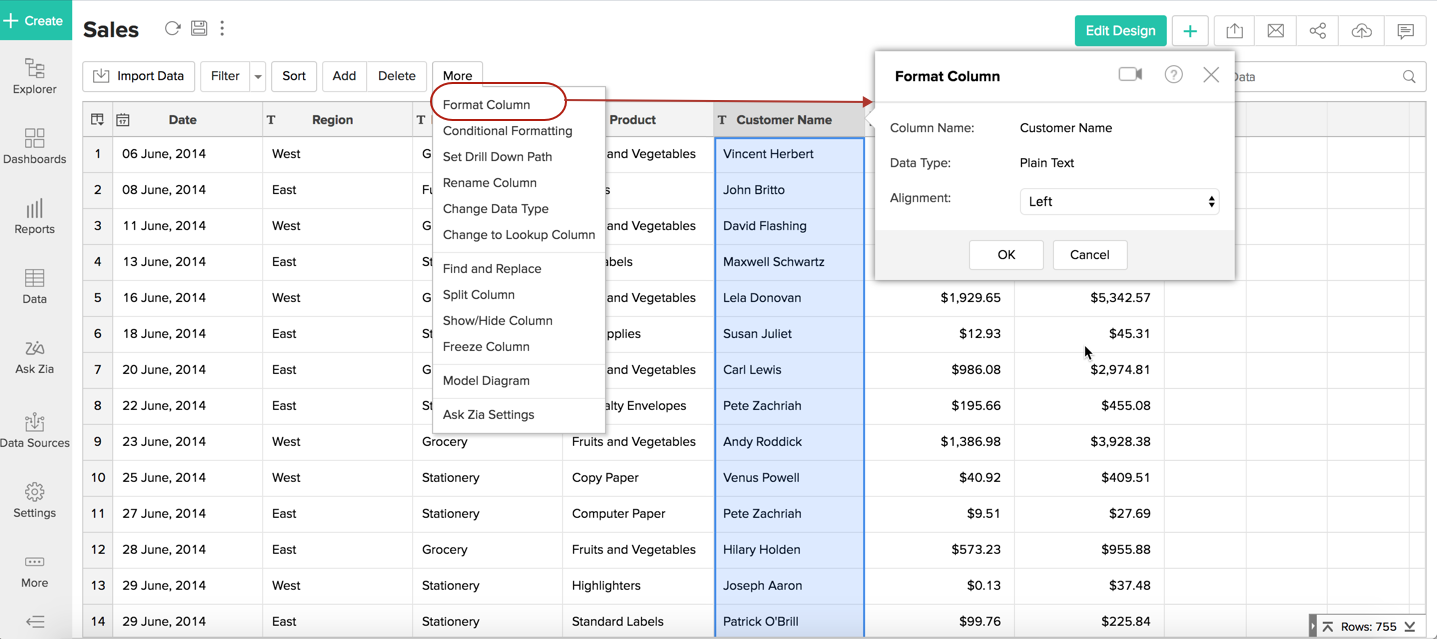The height and width of the screenshot is (639, 1437).
Task: Expand the Filter dropdown arrow
Action: tap(258, 76)
